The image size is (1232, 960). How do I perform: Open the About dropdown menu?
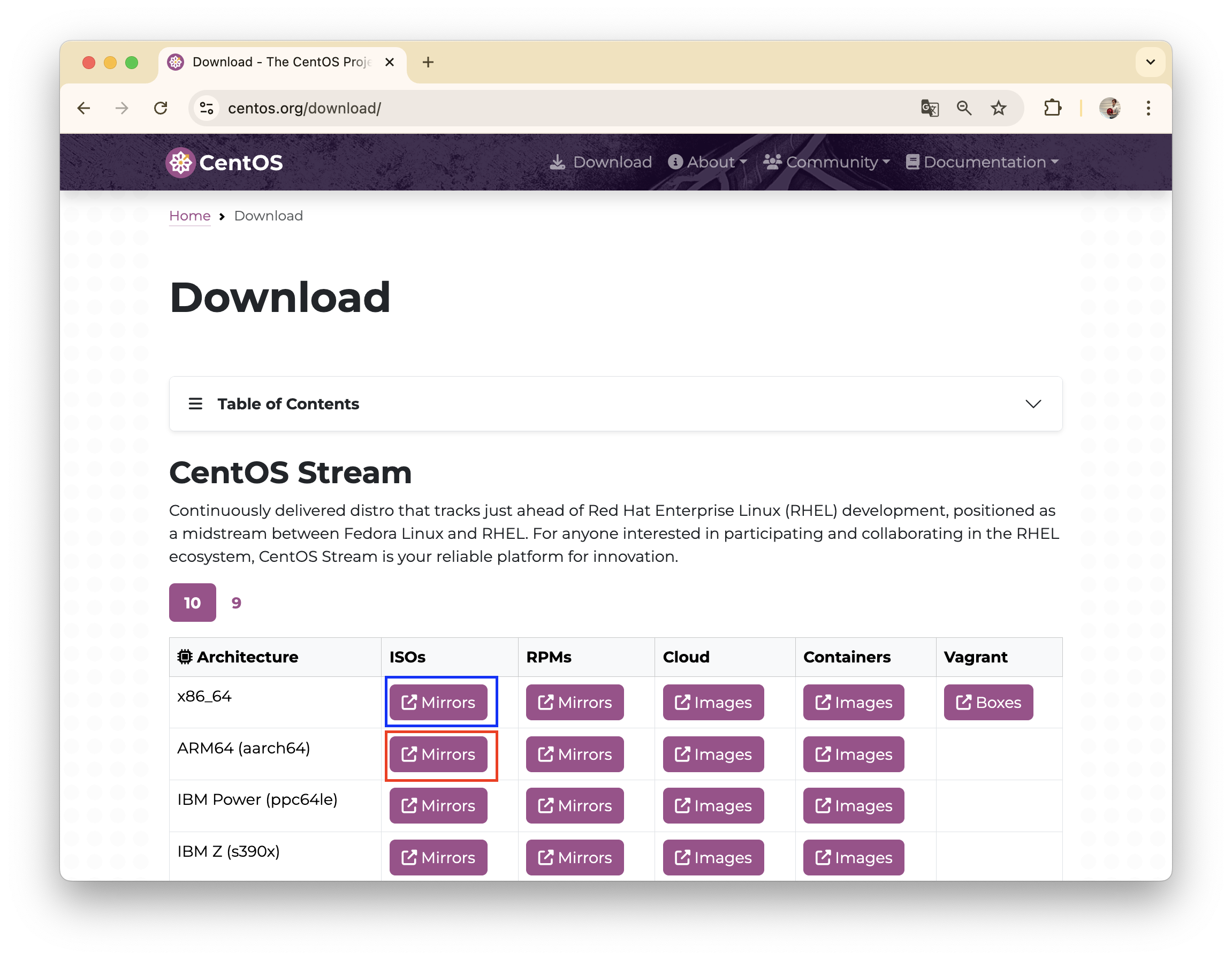click(708, 163)
